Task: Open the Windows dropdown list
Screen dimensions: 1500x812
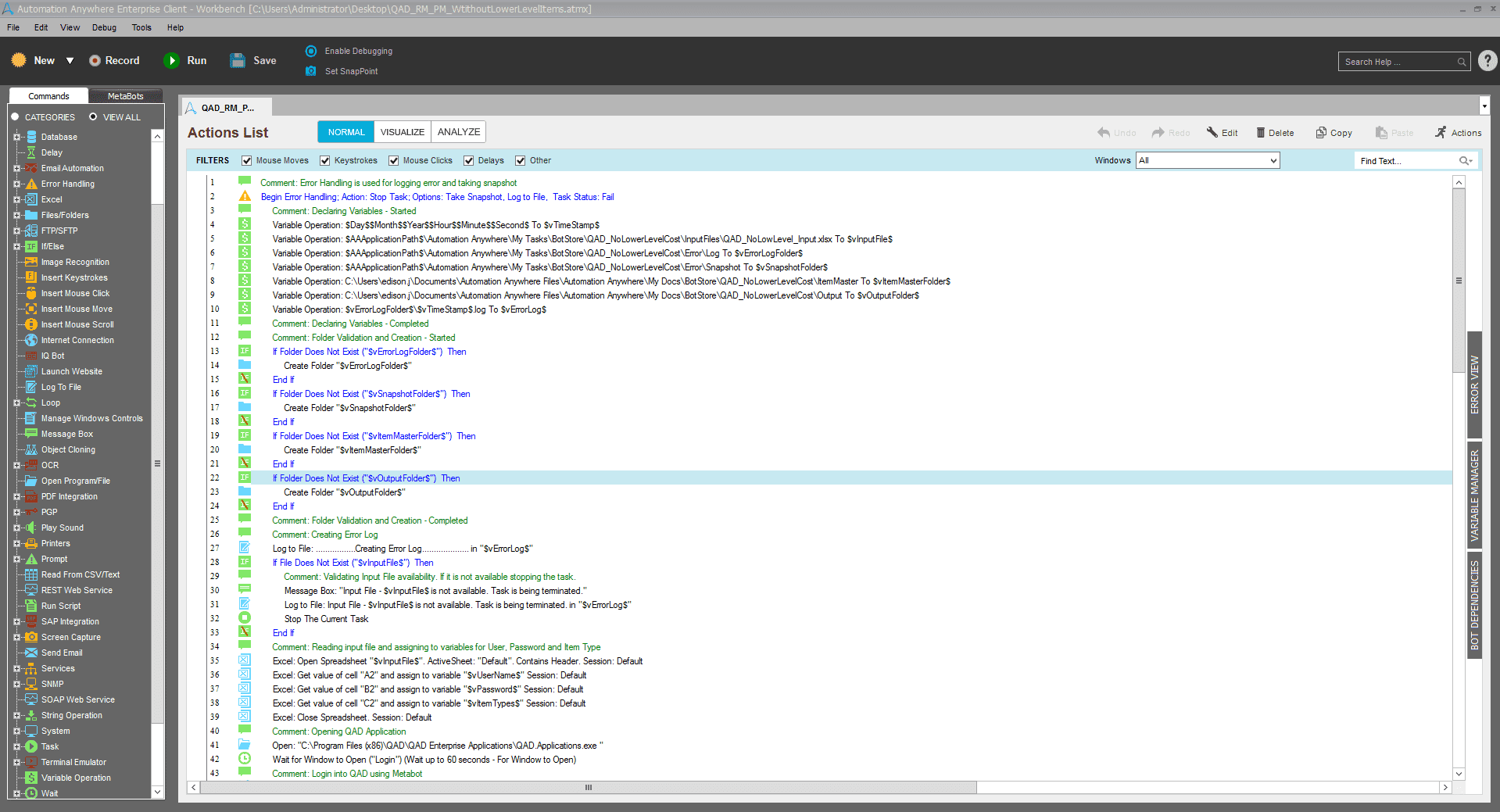Action: [x=1273, y=161]
